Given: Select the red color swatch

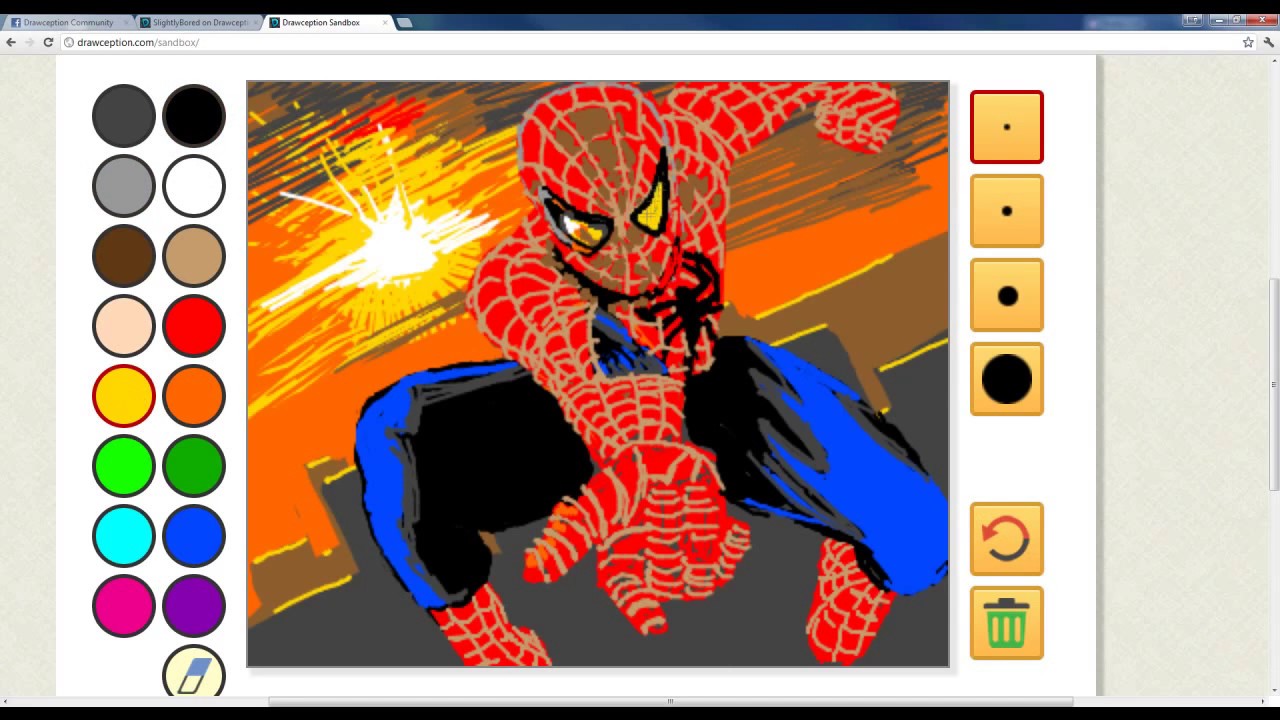Looking at the screenshot, I should click(194, 326).
